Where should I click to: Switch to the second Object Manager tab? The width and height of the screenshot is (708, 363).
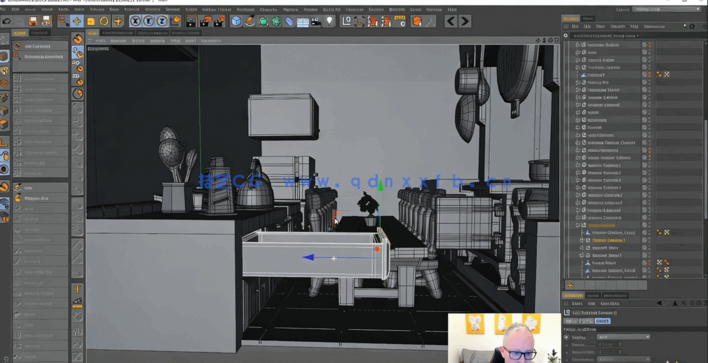tap(587, 19)
